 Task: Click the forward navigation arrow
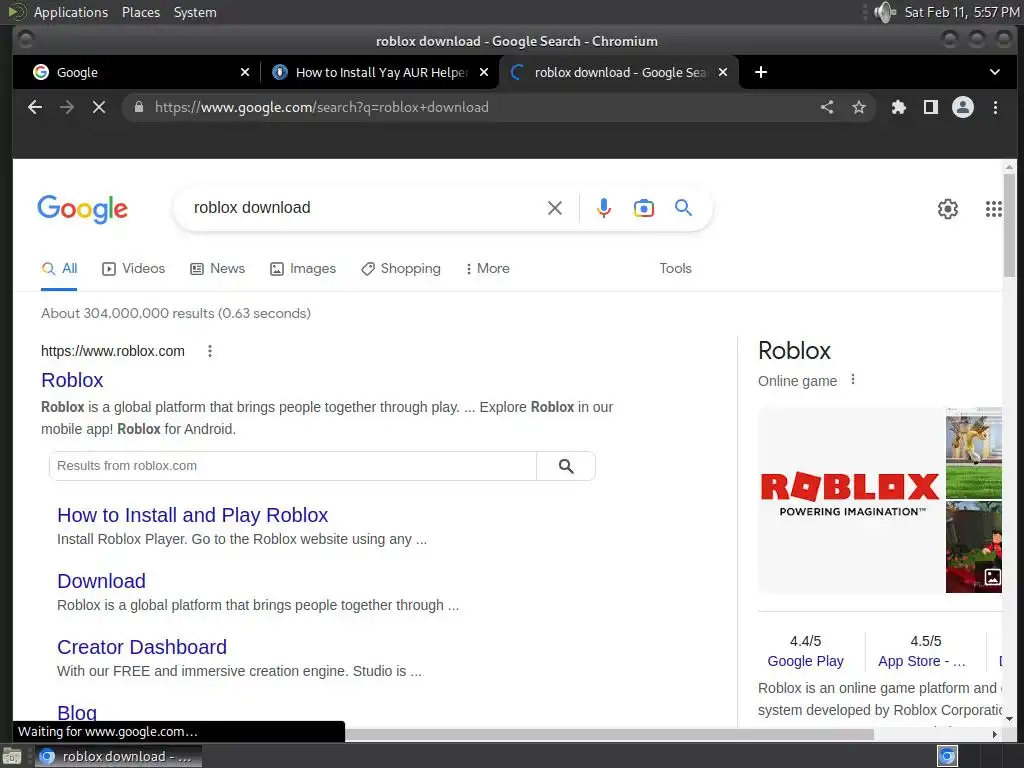pyautogui.click(x=67, y=107)
